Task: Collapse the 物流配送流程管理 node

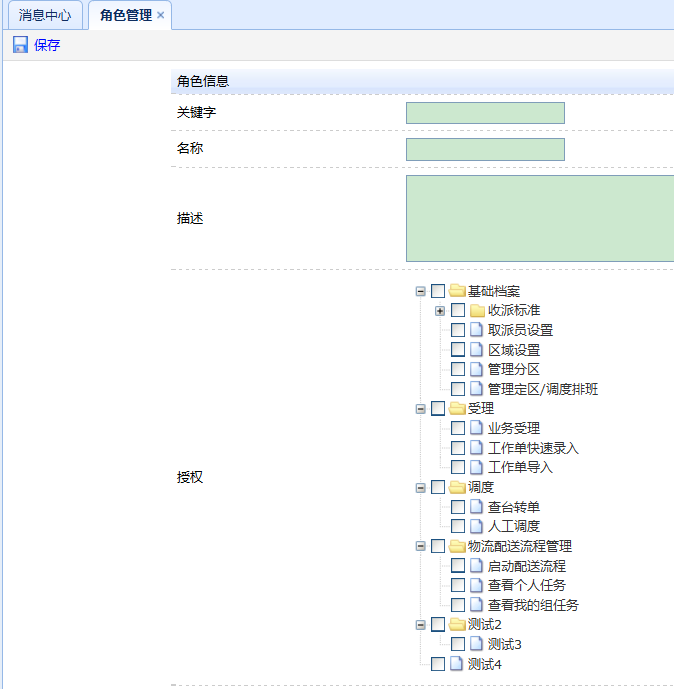Action: coord(420,546)
